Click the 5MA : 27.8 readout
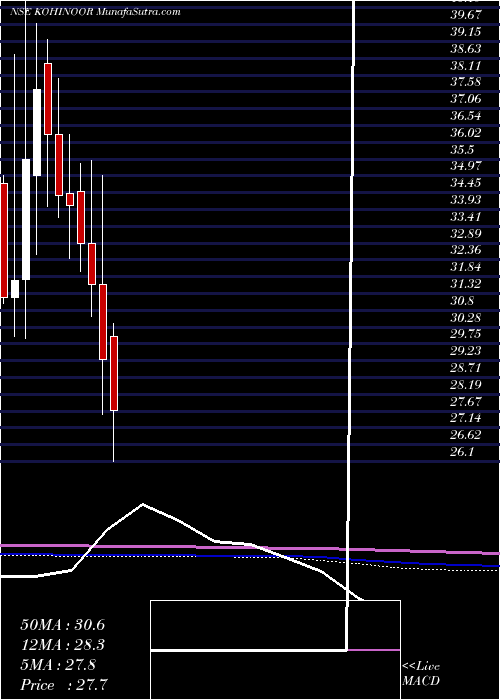 tap(58, 665)
